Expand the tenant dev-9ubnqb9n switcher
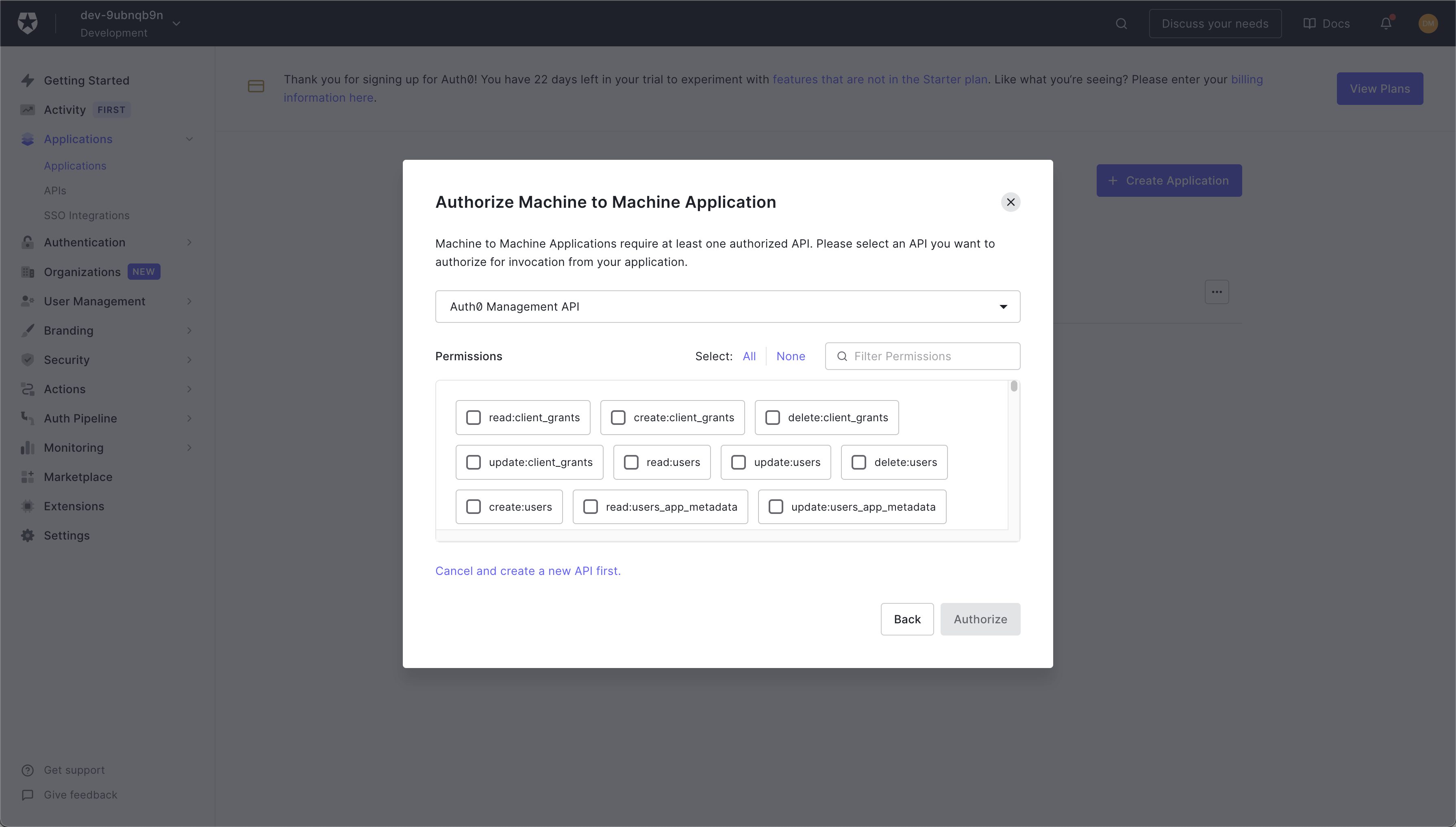The height and width of the screenshot is (827, 1456). coord(176,23)
